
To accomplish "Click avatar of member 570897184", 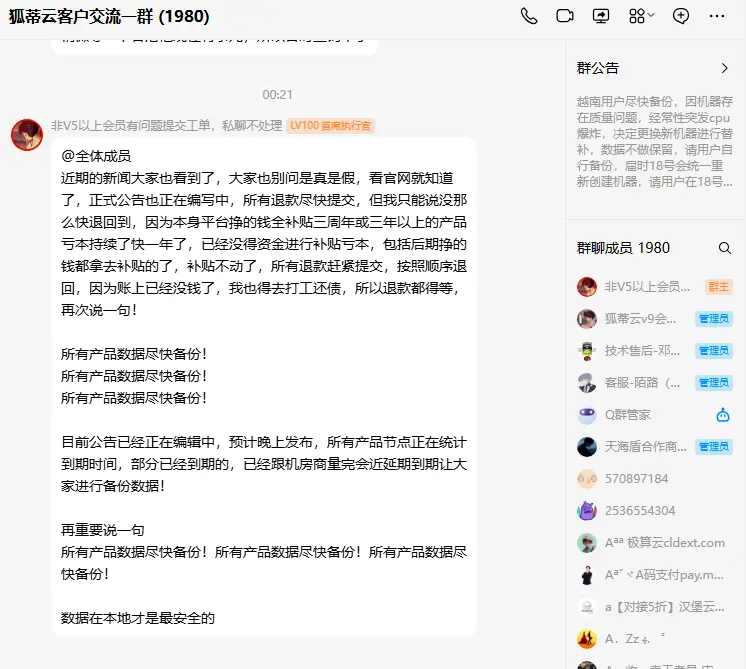I will pos(587,479).
